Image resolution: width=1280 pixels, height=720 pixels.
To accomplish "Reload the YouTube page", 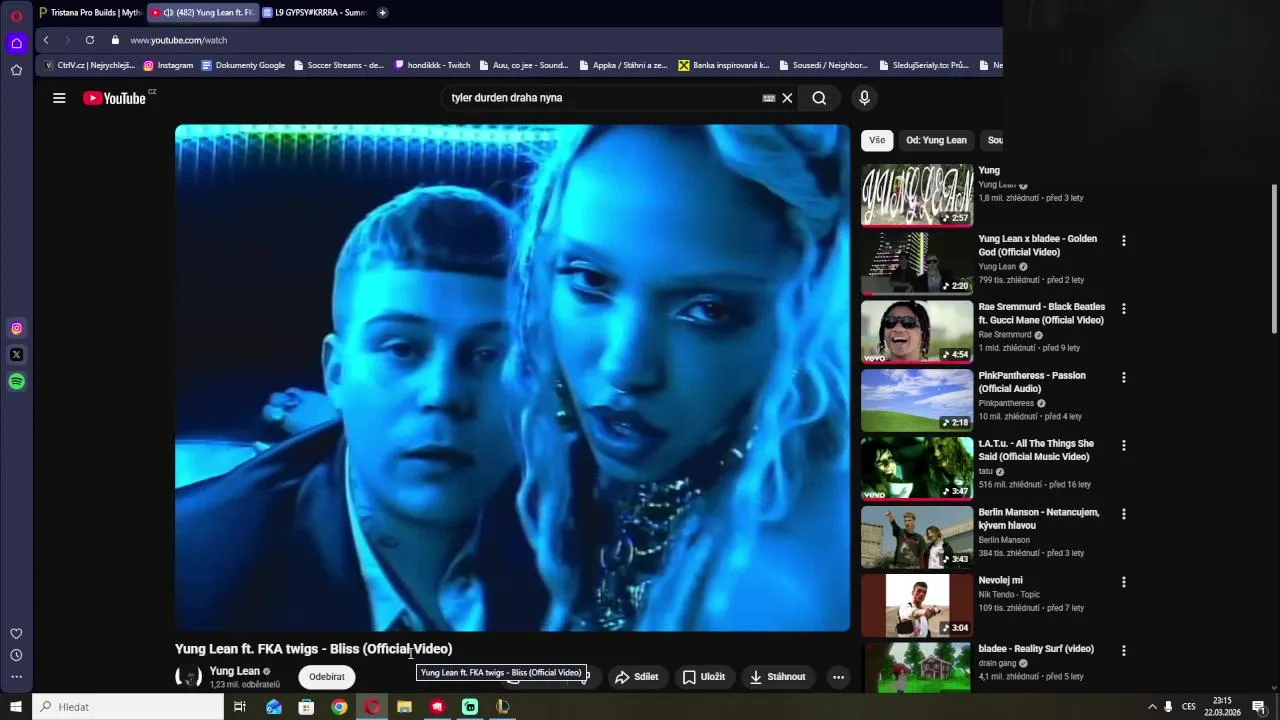I will (90, 40).
